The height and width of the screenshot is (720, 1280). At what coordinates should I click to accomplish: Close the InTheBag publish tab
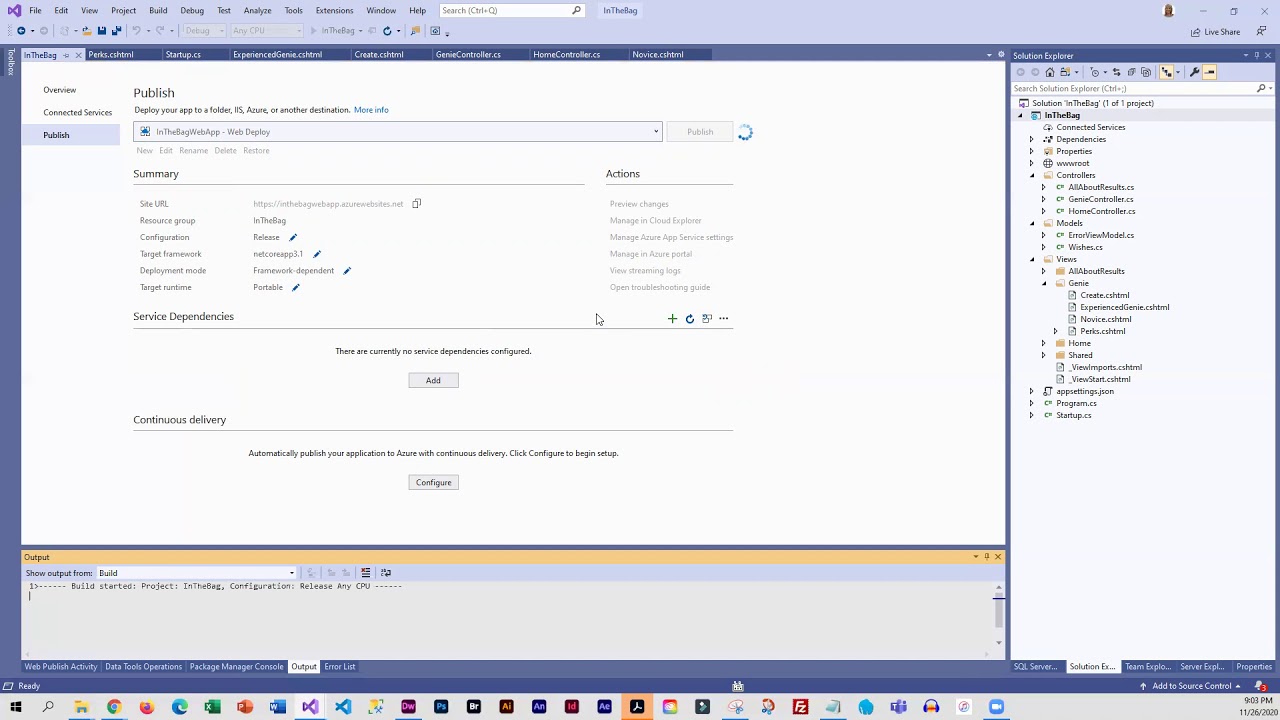78,55
